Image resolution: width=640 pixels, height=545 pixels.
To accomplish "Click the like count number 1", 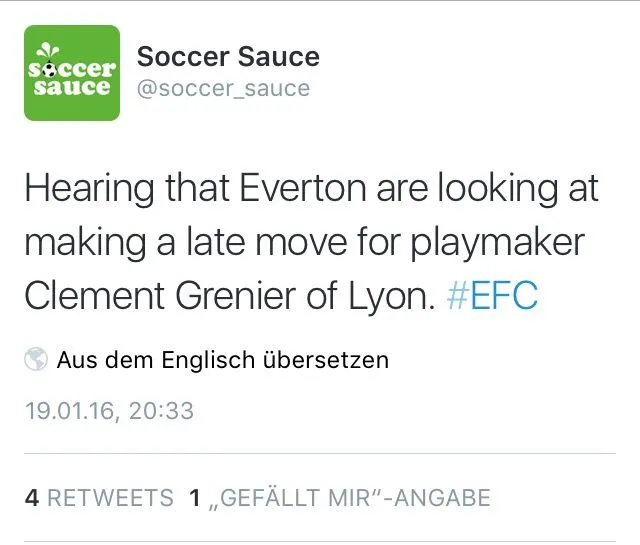I will 195,498.
